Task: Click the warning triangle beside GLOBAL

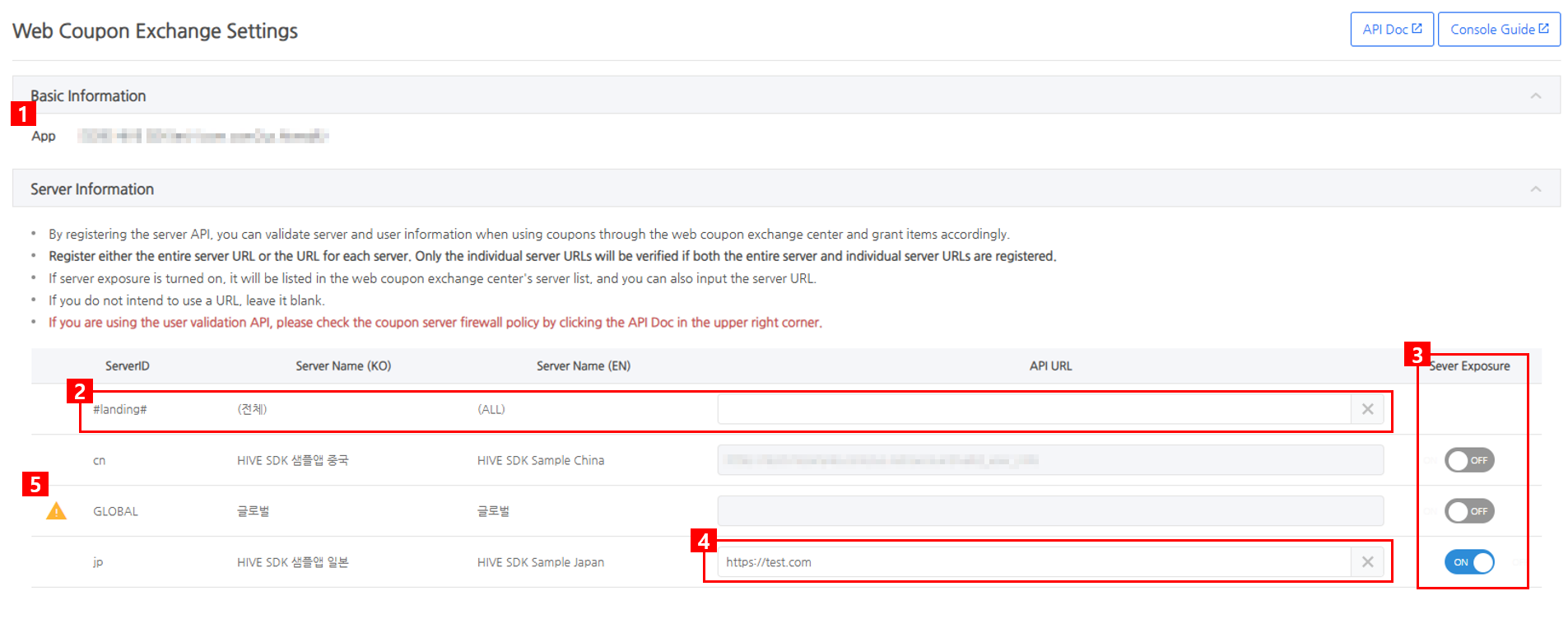Action: tap(56, 512)
